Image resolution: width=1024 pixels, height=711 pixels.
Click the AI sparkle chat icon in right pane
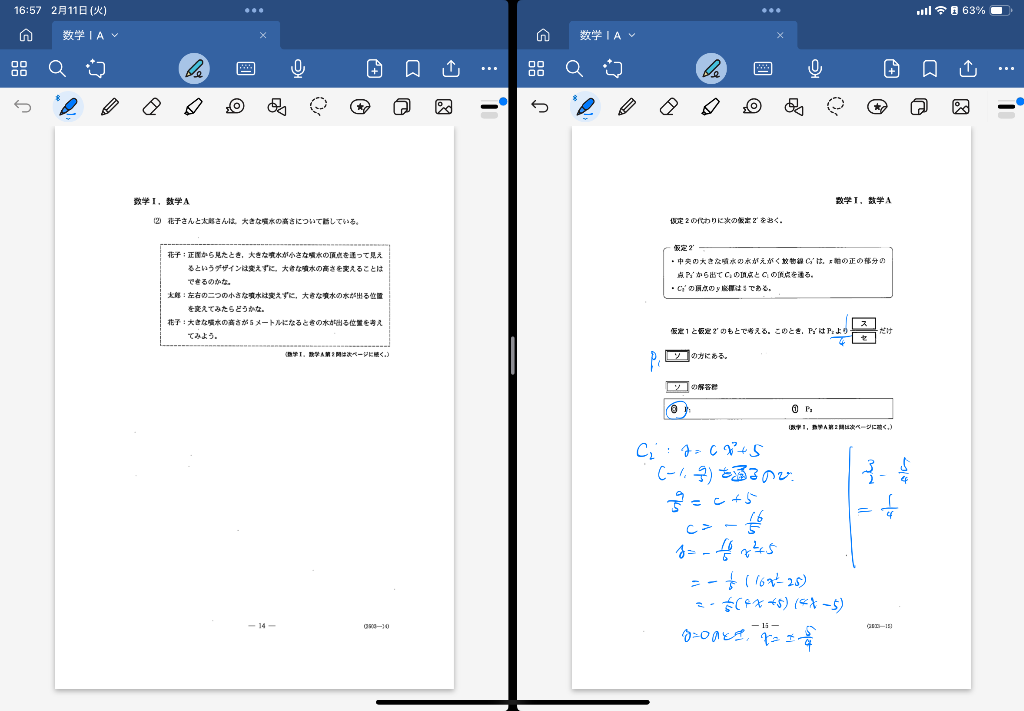(x=613, y=69)
